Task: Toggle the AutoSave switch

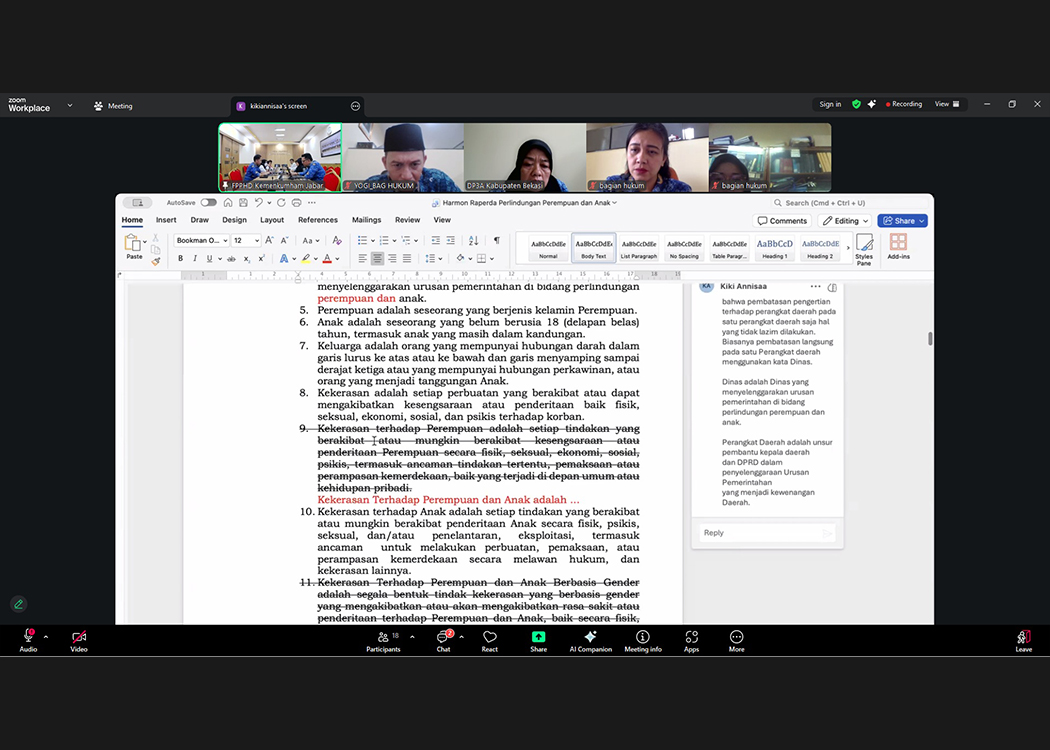Action: tap(208, 203)
